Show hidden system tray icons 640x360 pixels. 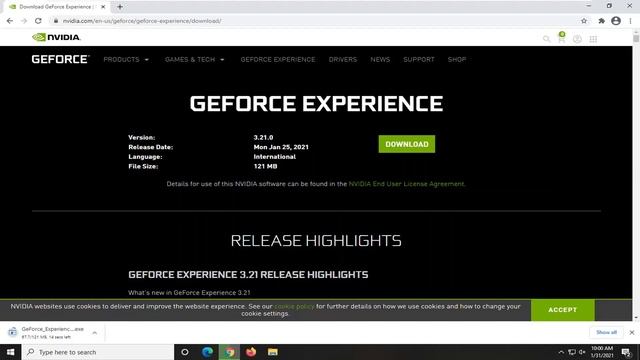tap(561, 352)
